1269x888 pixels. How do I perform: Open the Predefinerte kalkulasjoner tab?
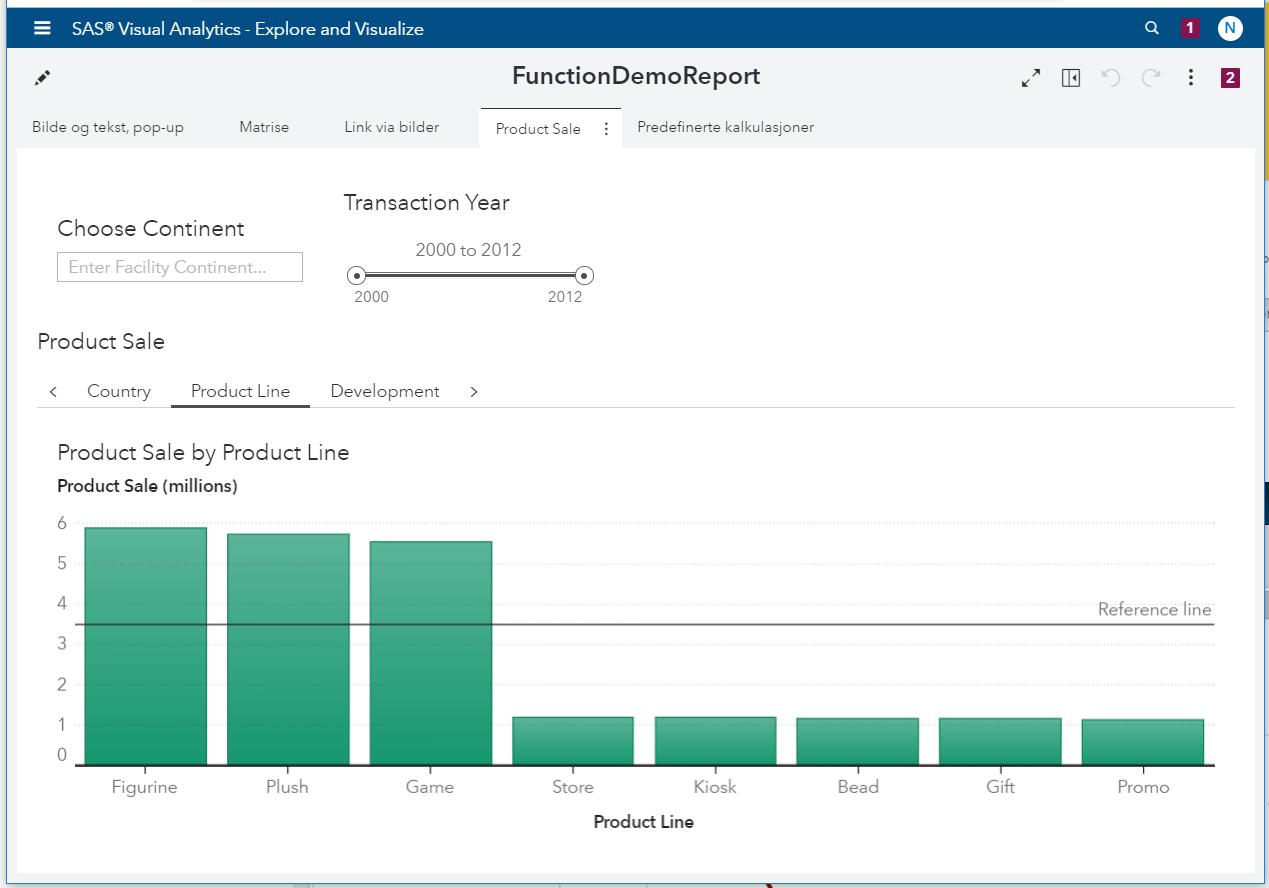click(x=727, y=127)
